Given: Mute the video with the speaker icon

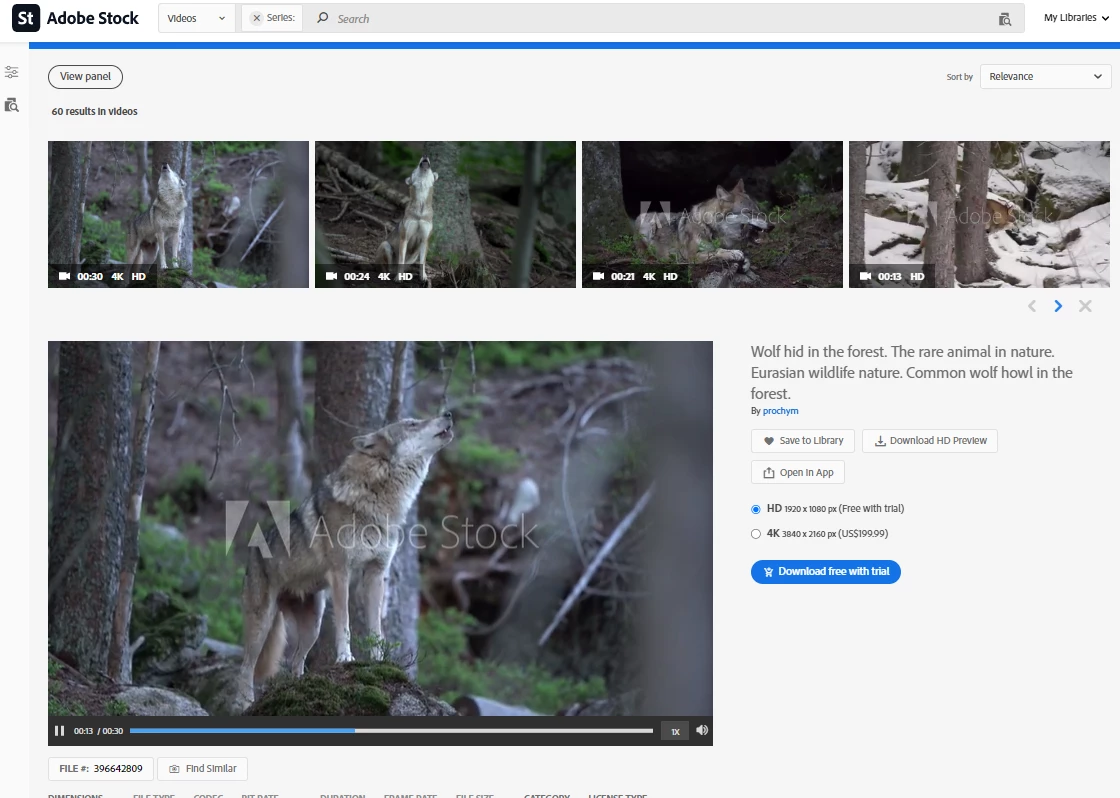Looking at the screenshot, I should 702,730.
